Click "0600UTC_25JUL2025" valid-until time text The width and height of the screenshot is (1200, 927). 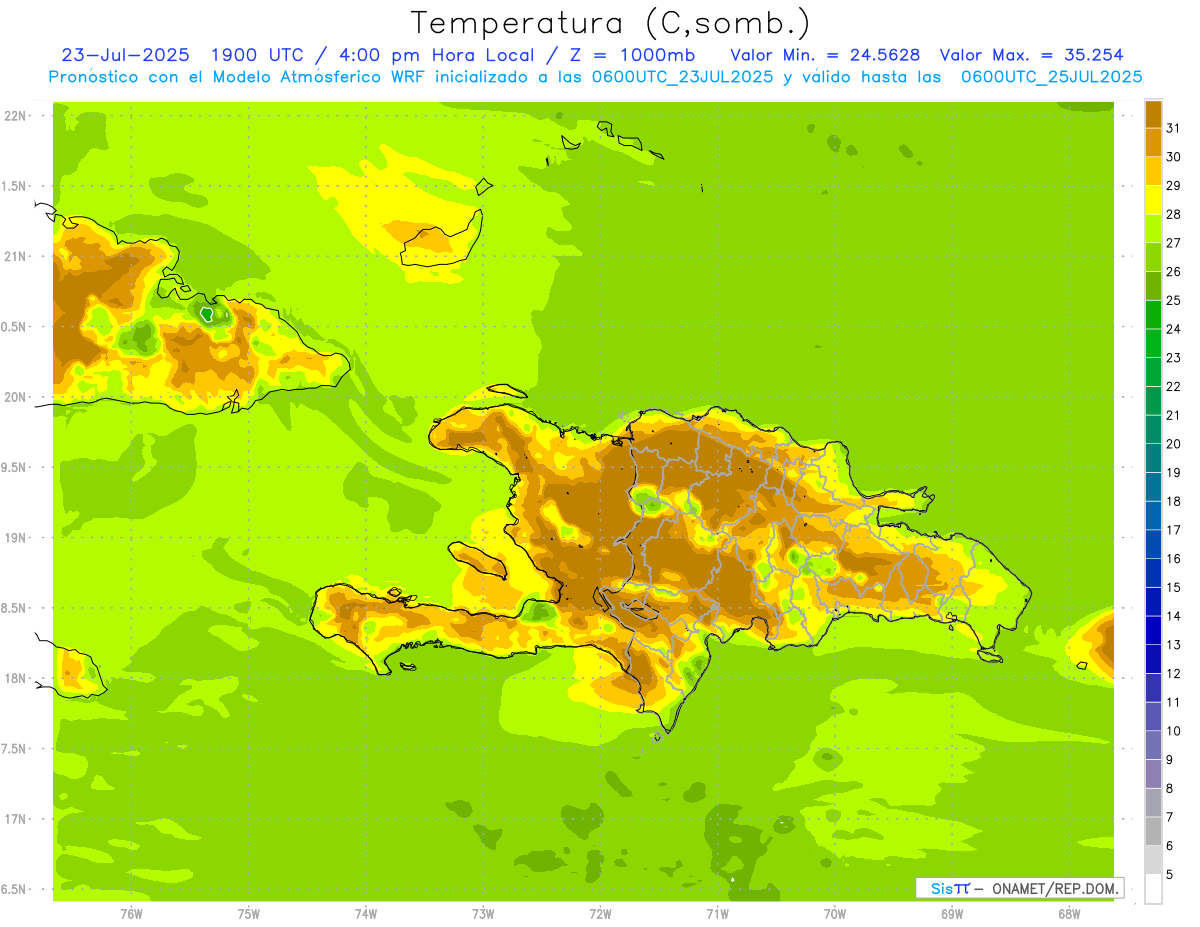pos(1051,77)
